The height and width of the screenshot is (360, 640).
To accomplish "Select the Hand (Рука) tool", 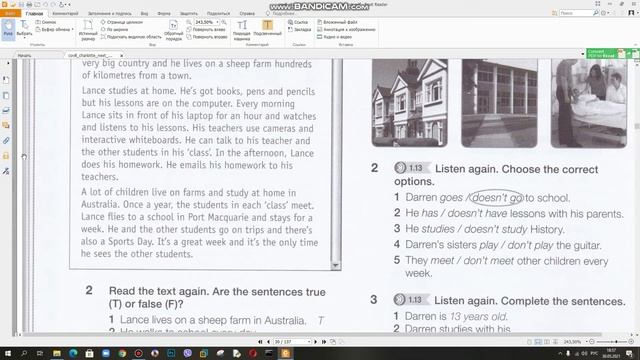I will tap(8, 29).
